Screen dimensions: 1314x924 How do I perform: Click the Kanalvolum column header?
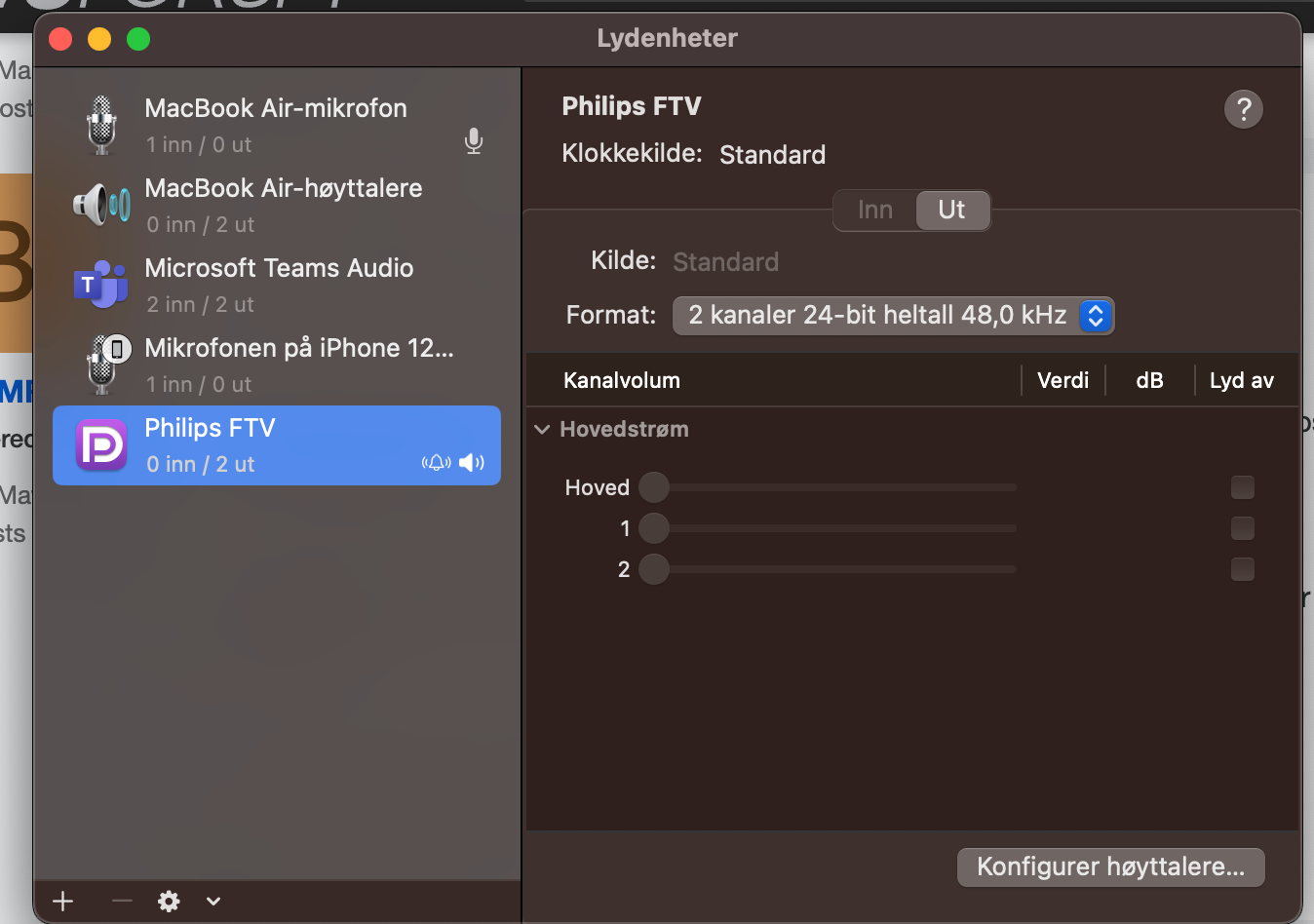click(x=622, y=380)
